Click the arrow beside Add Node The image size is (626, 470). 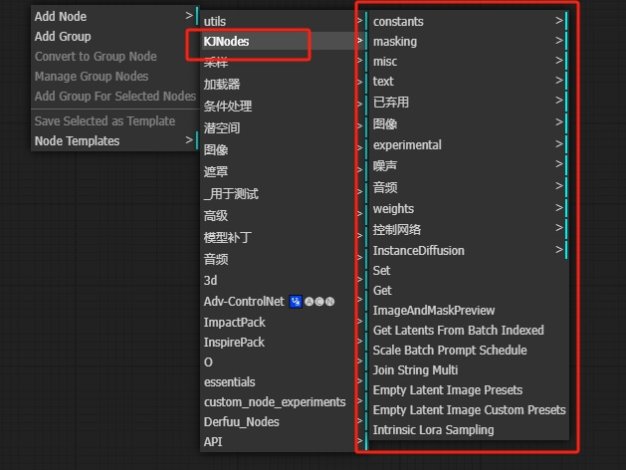[x=189, y=16]
